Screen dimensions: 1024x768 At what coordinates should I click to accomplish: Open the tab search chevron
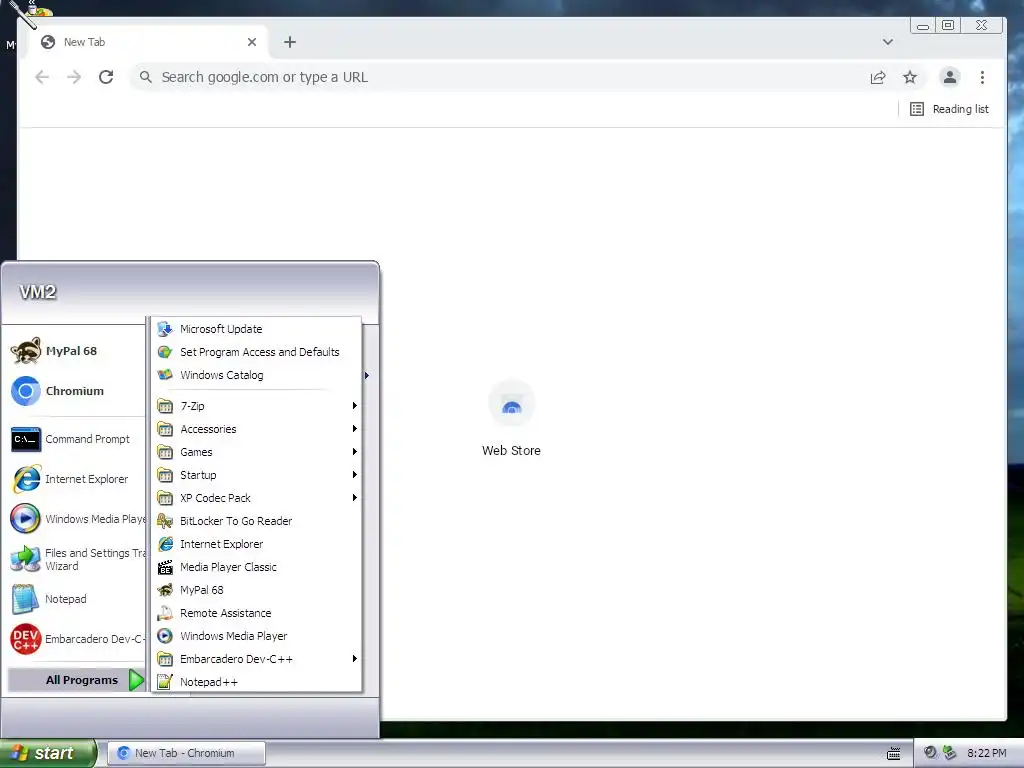(888, 42)
